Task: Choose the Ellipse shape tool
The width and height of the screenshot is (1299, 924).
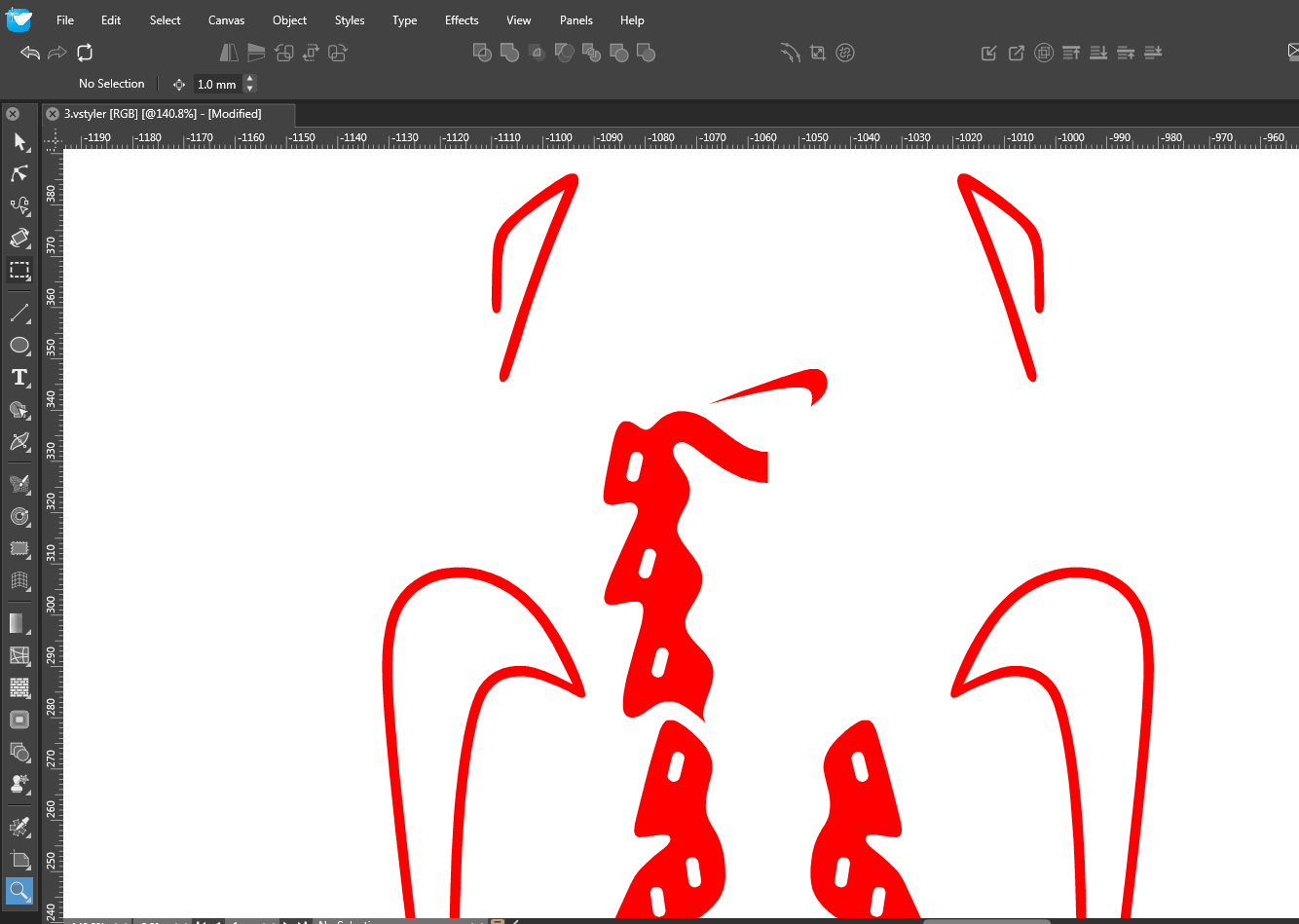Action: pos(19,346)
